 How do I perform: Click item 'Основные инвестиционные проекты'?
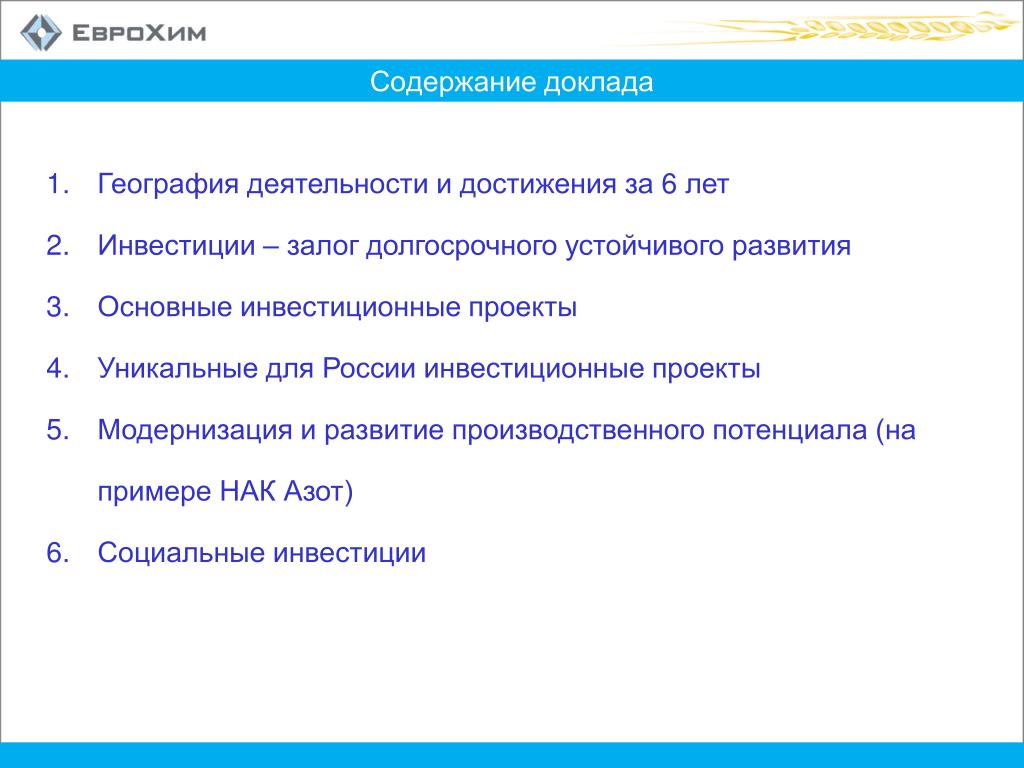(x=337, y=307)
